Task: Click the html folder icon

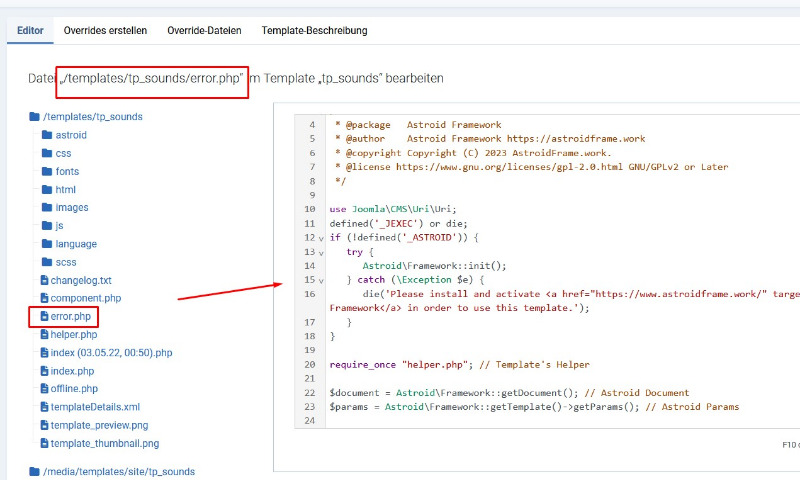Action: (x=47, y=189)
